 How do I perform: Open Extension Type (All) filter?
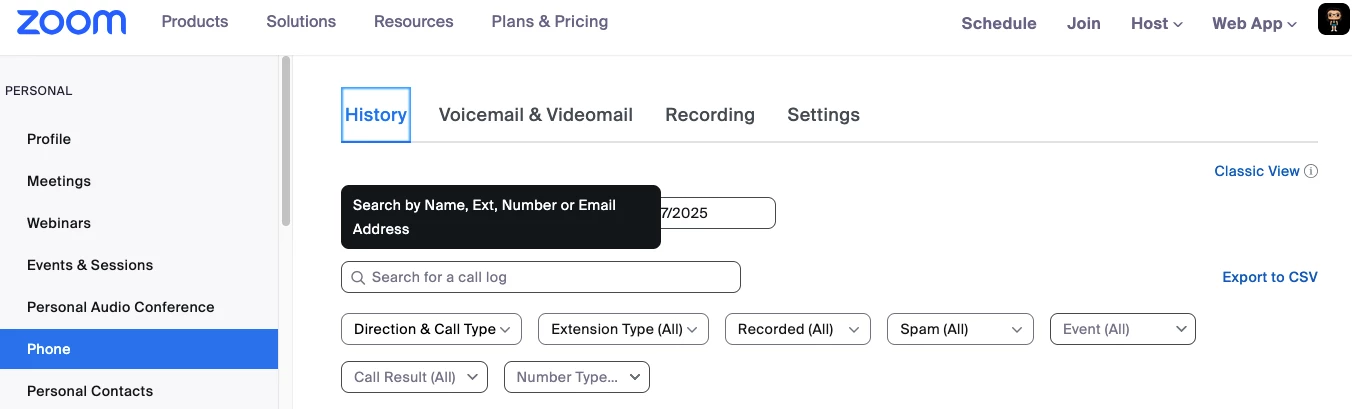(623, 329)
